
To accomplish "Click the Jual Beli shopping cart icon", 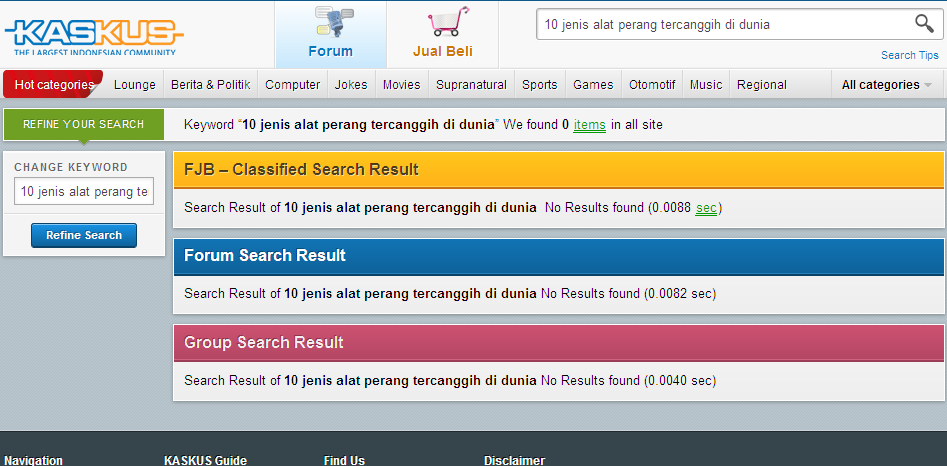I will pyautogui.click(x=448, y=22).
